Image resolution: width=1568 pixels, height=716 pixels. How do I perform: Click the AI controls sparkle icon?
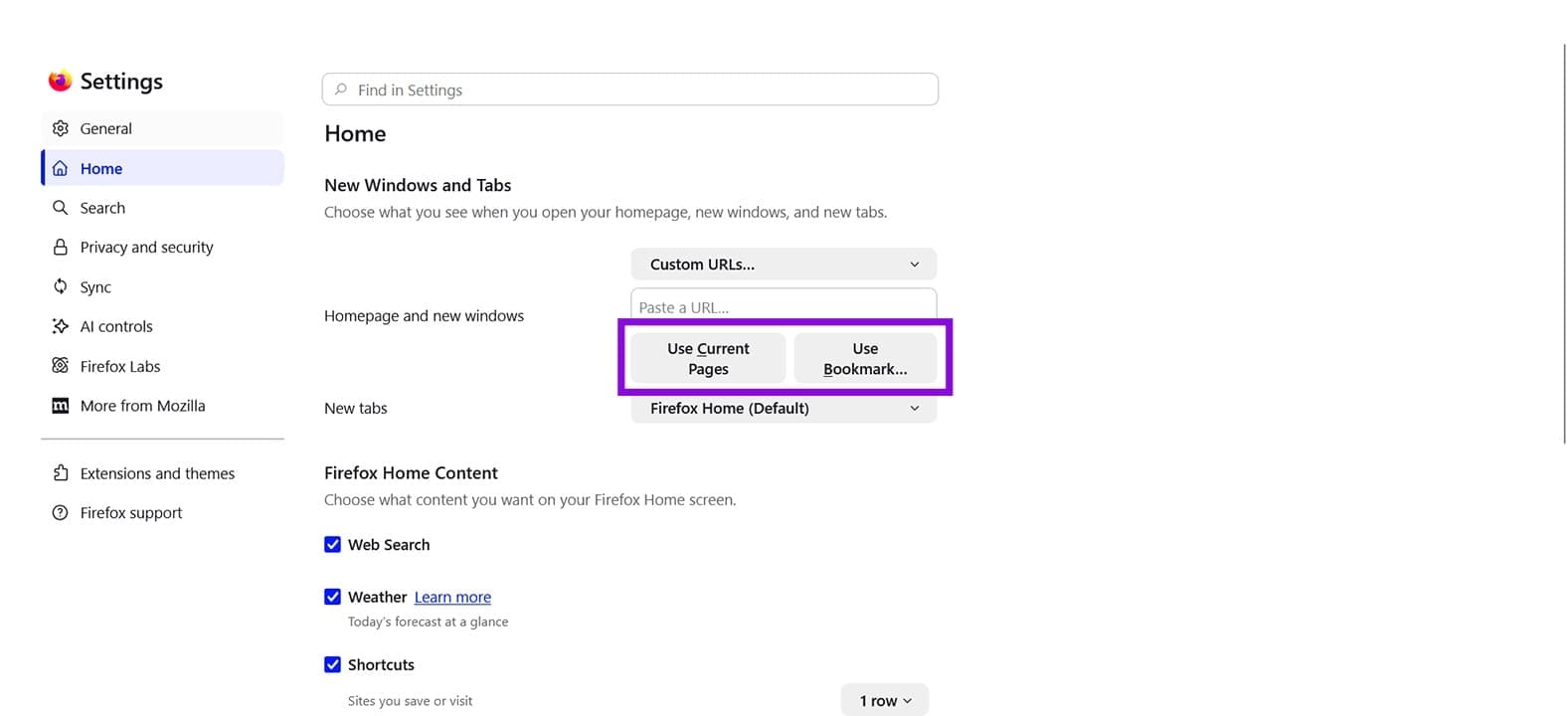[x=61, y=326]
